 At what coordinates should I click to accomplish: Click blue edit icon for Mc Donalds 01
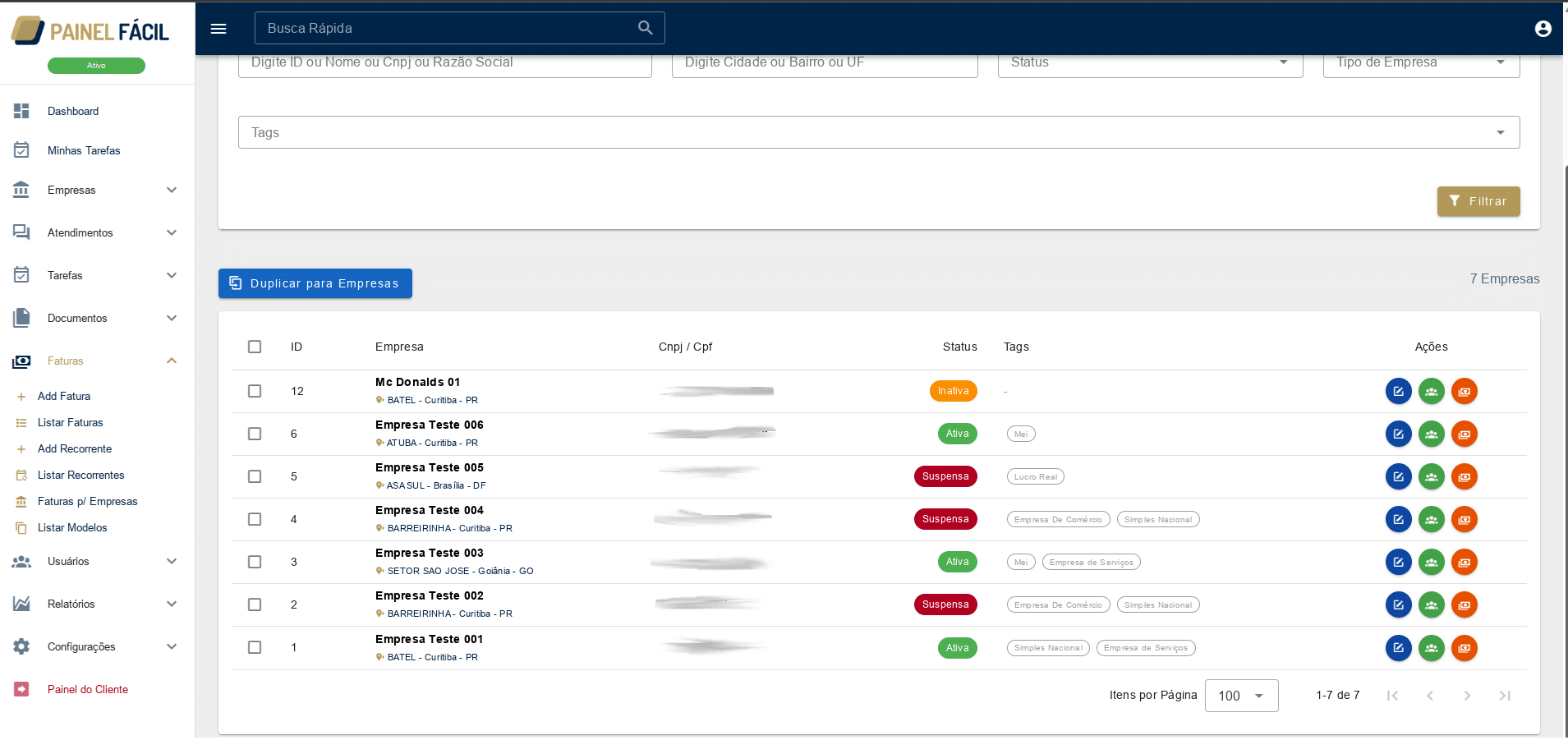[x=1398, y=392]
